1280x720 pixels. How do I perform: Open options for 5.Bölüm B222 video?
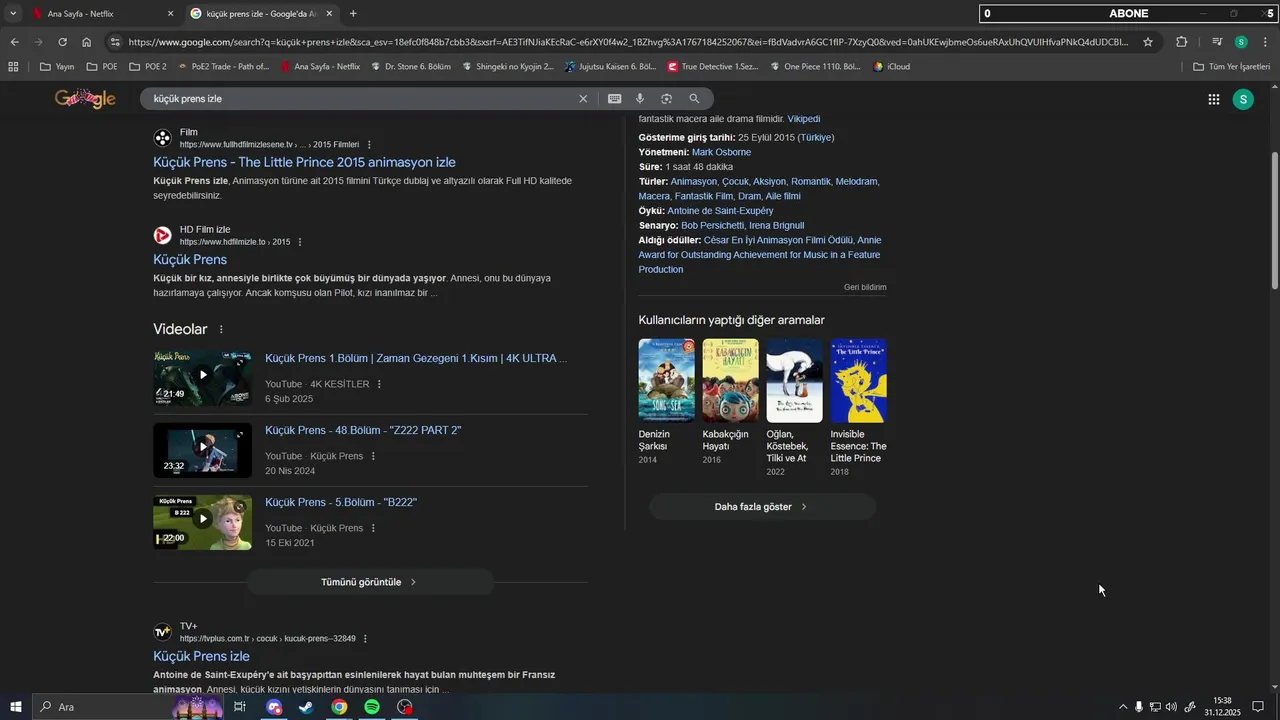pyautogui.click(x=373, y=528)
